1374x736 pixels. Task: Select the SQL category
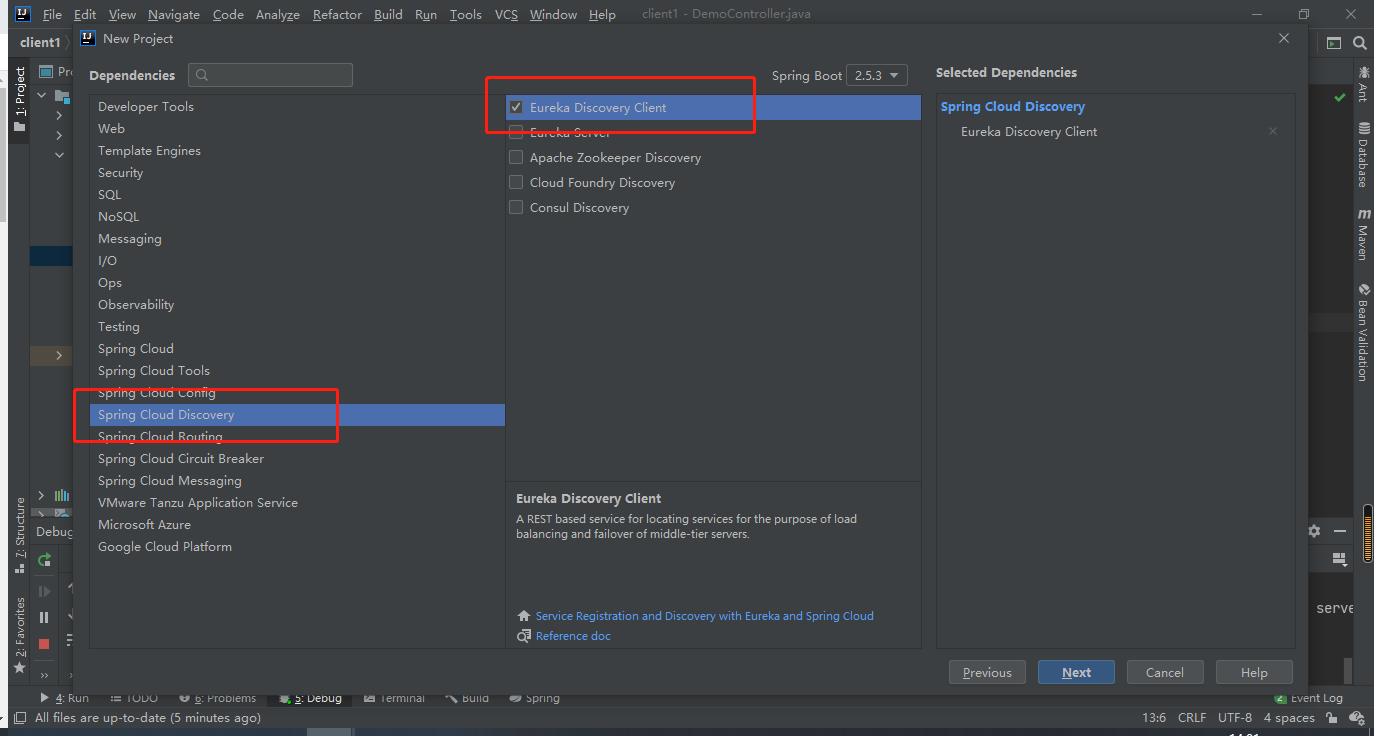click(x=297, y=195)
